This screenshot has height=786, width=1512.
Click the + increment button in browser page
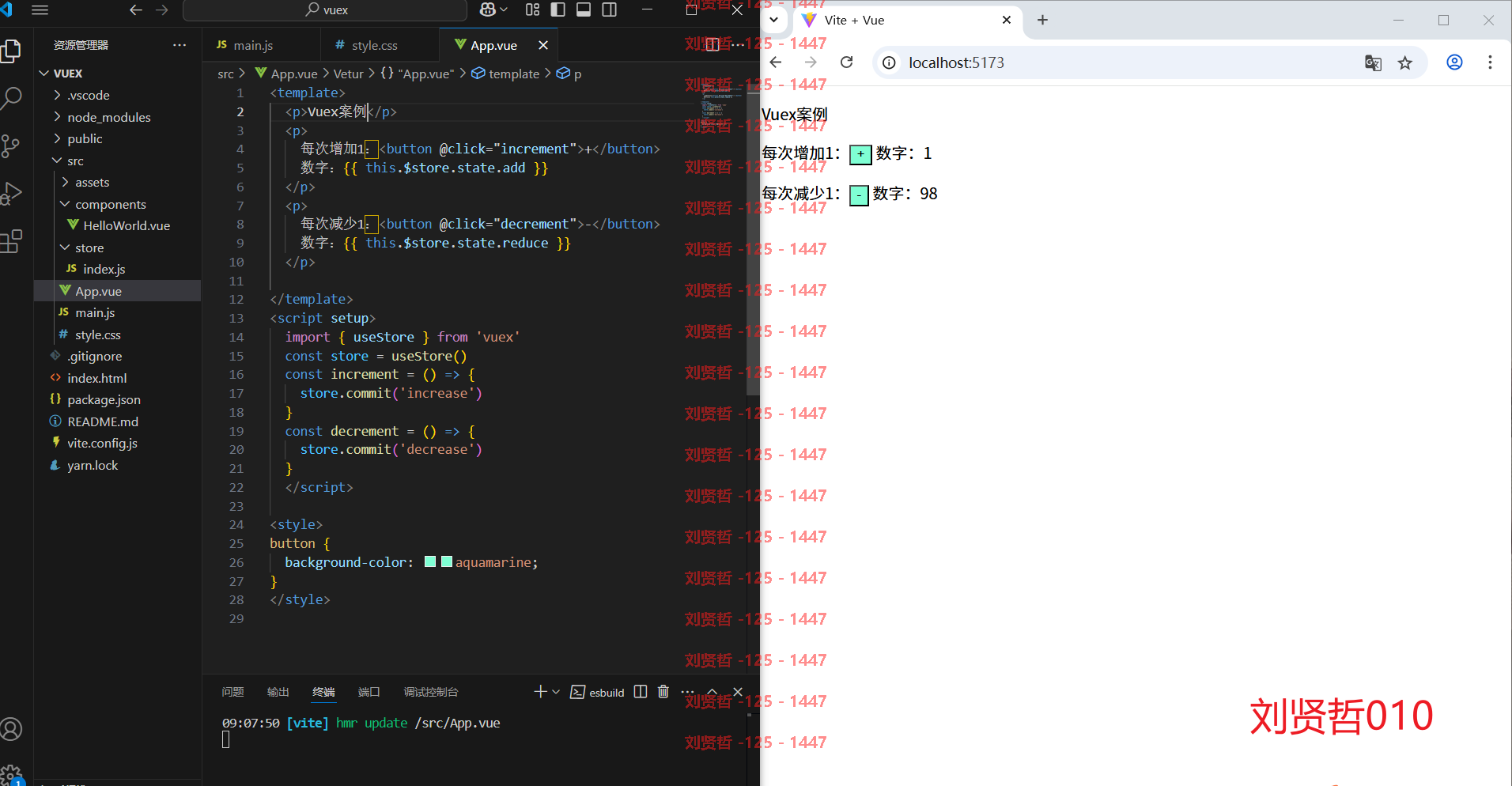(x=860, y=154)
